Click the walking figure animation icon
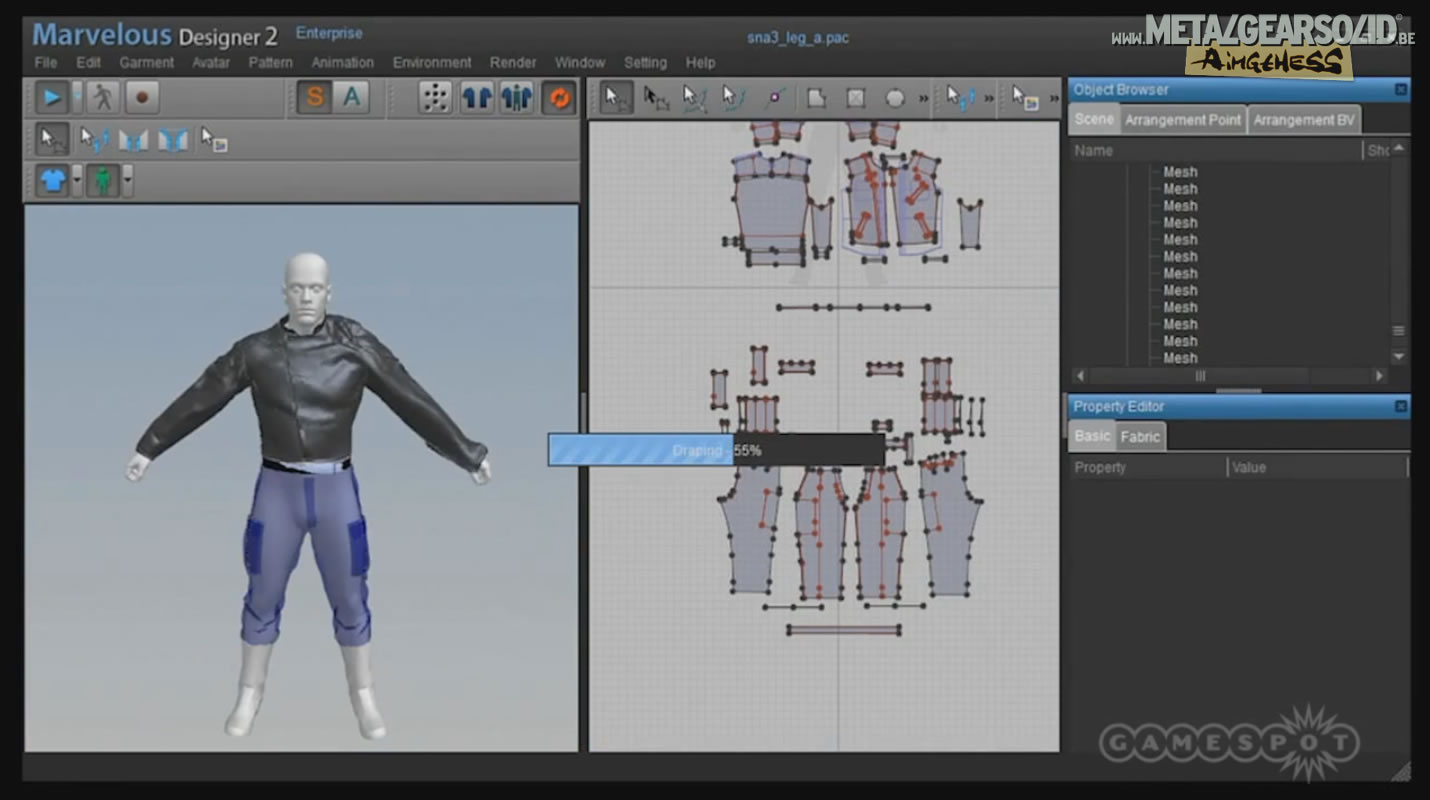Image resolution: width=1430 pixels, height=800 pixels. tap(103, 97)
